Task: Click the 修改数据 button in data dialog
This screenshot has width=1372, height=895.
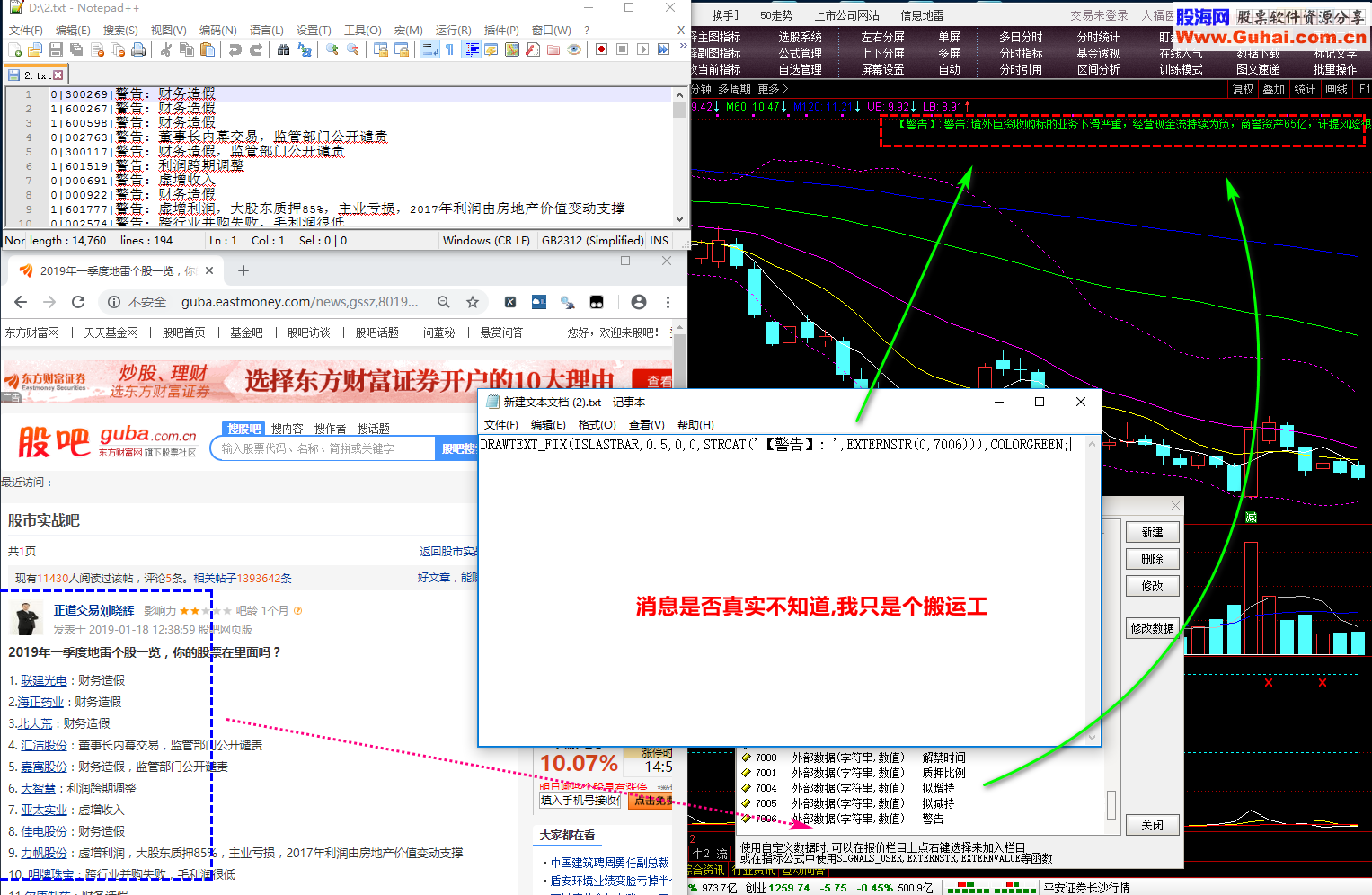Action: click(1153, 628)
